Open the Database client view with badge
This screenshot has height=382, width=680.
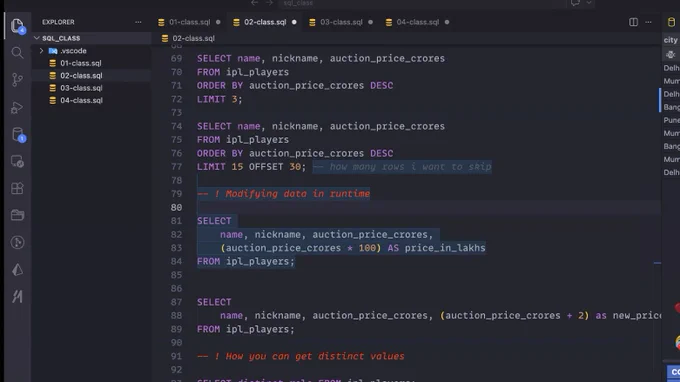(x=18, y=134)
